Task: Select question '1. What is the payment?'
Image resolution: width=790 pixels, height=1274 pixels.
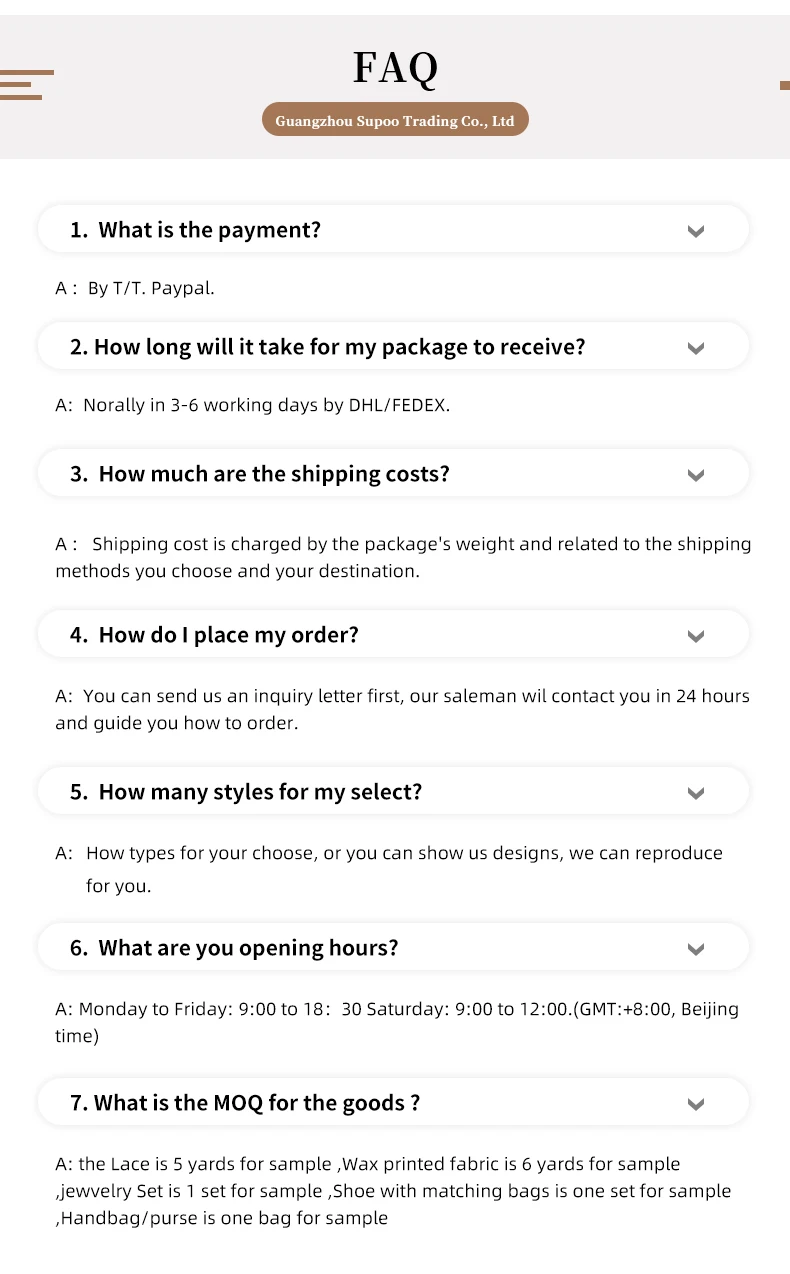Action: tap(196, 230)
